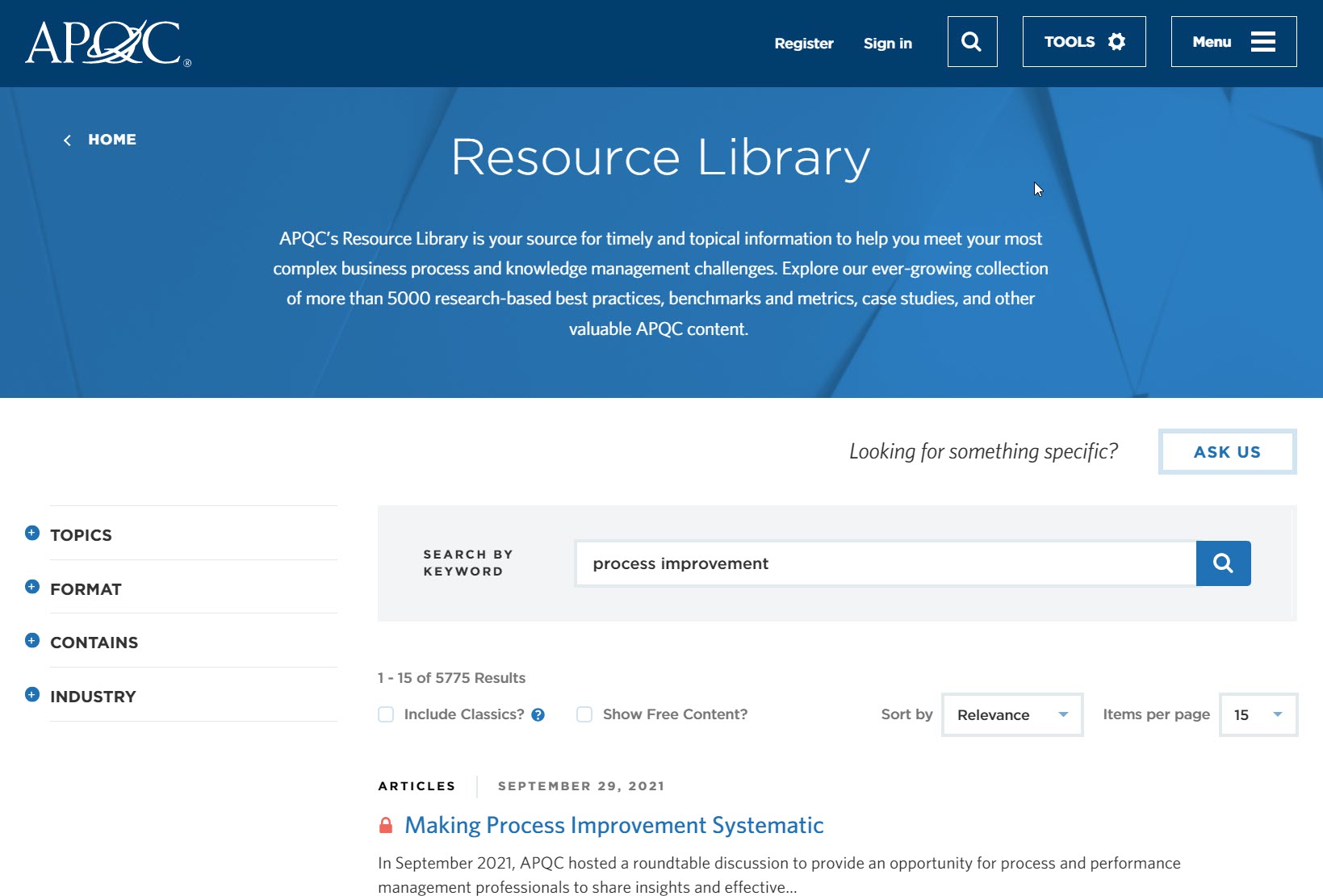Click the red lock icon by article title
The height and width of the screenshot is (896, 1323).
tap(386, 825)
